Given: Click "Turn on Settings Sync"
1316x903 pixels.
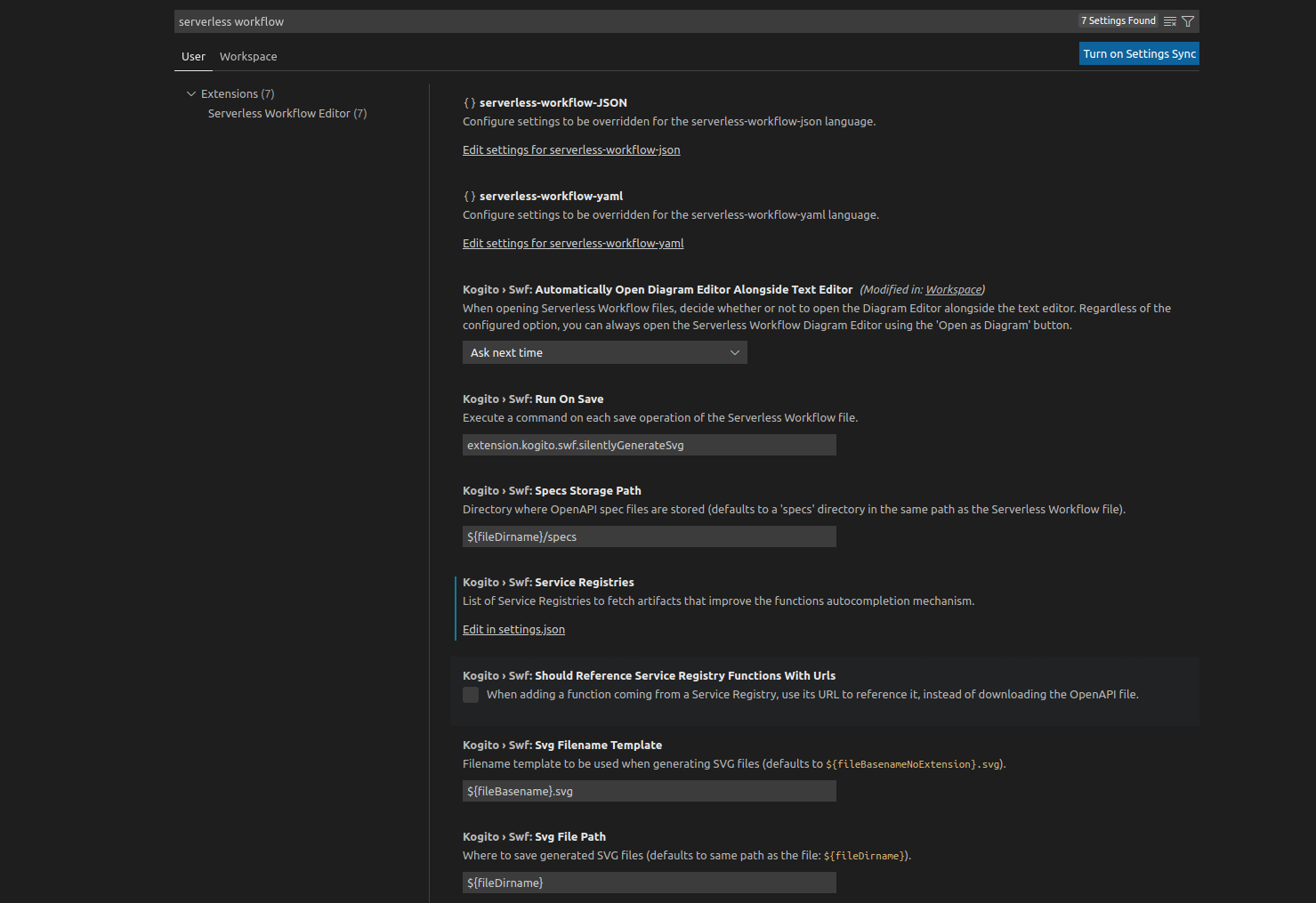Looking at the screenshot, I should pos(1139,53).
